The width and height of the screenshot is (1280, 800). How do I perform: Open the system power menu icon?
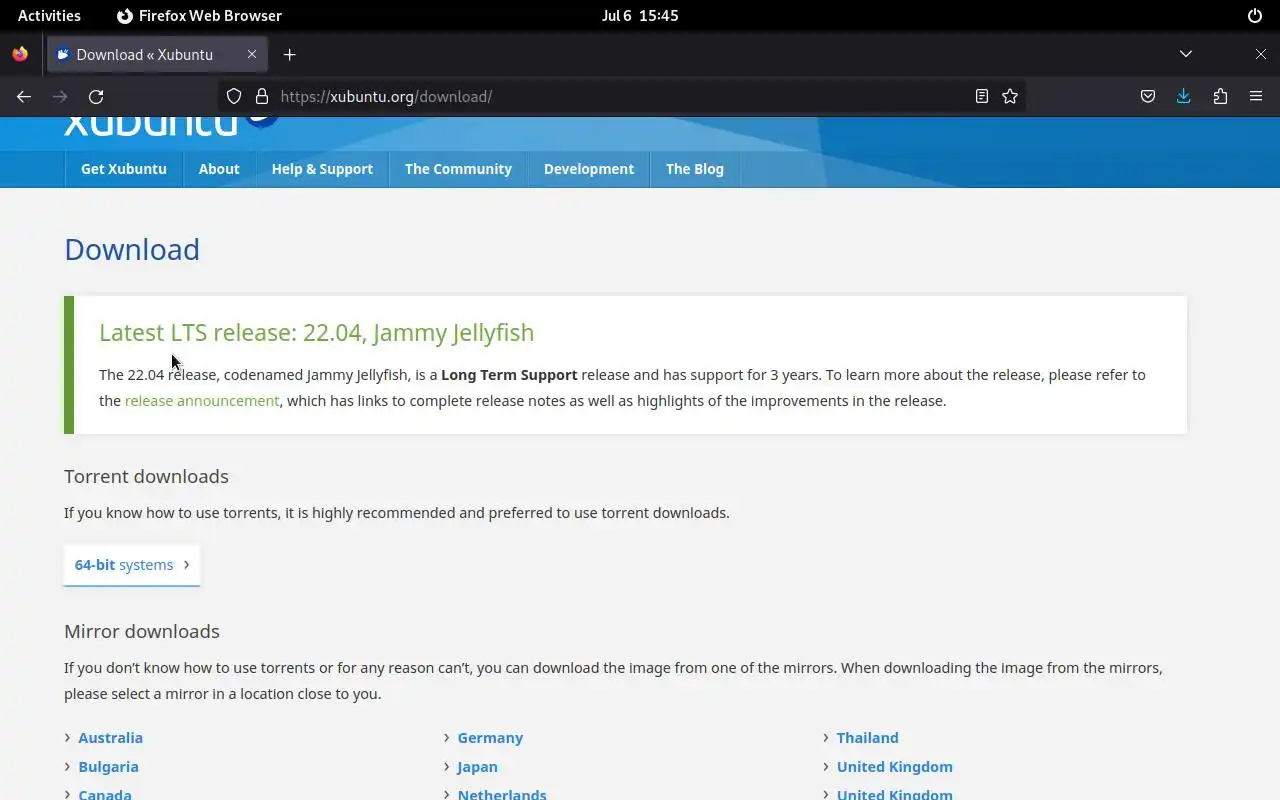coord(1255,16)
